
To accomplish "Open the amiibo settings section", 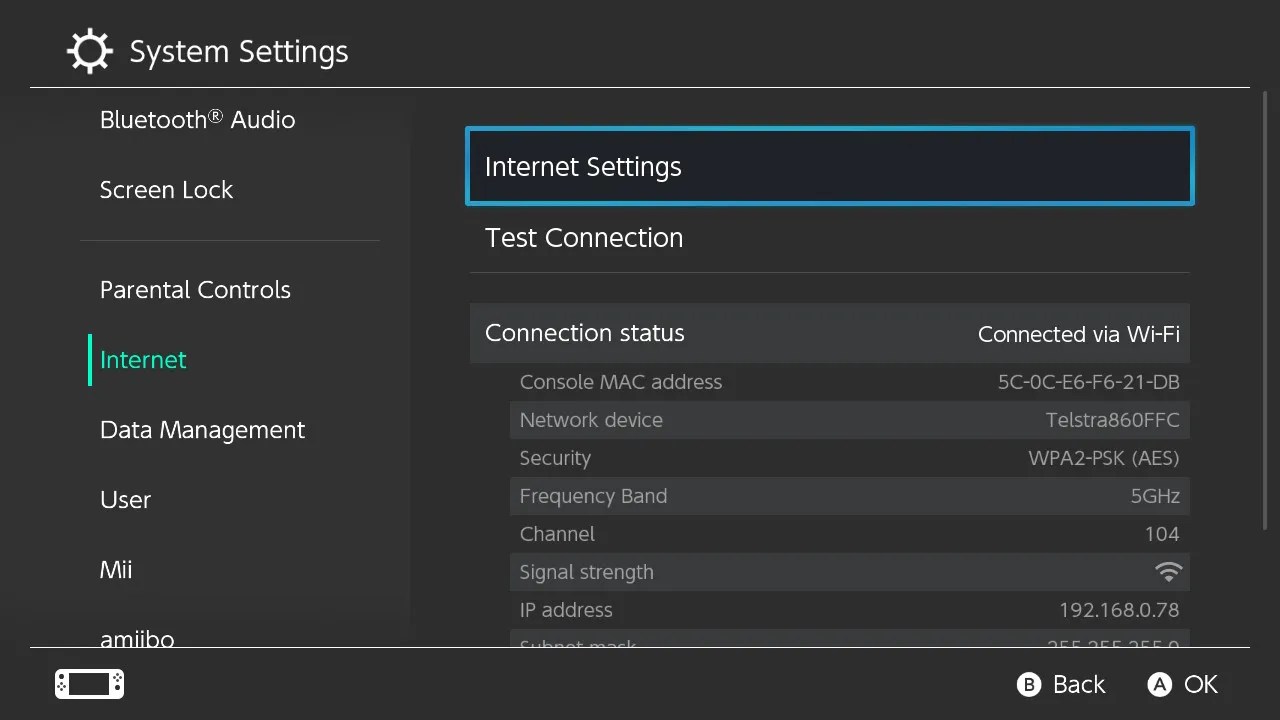I will (137, 637).
